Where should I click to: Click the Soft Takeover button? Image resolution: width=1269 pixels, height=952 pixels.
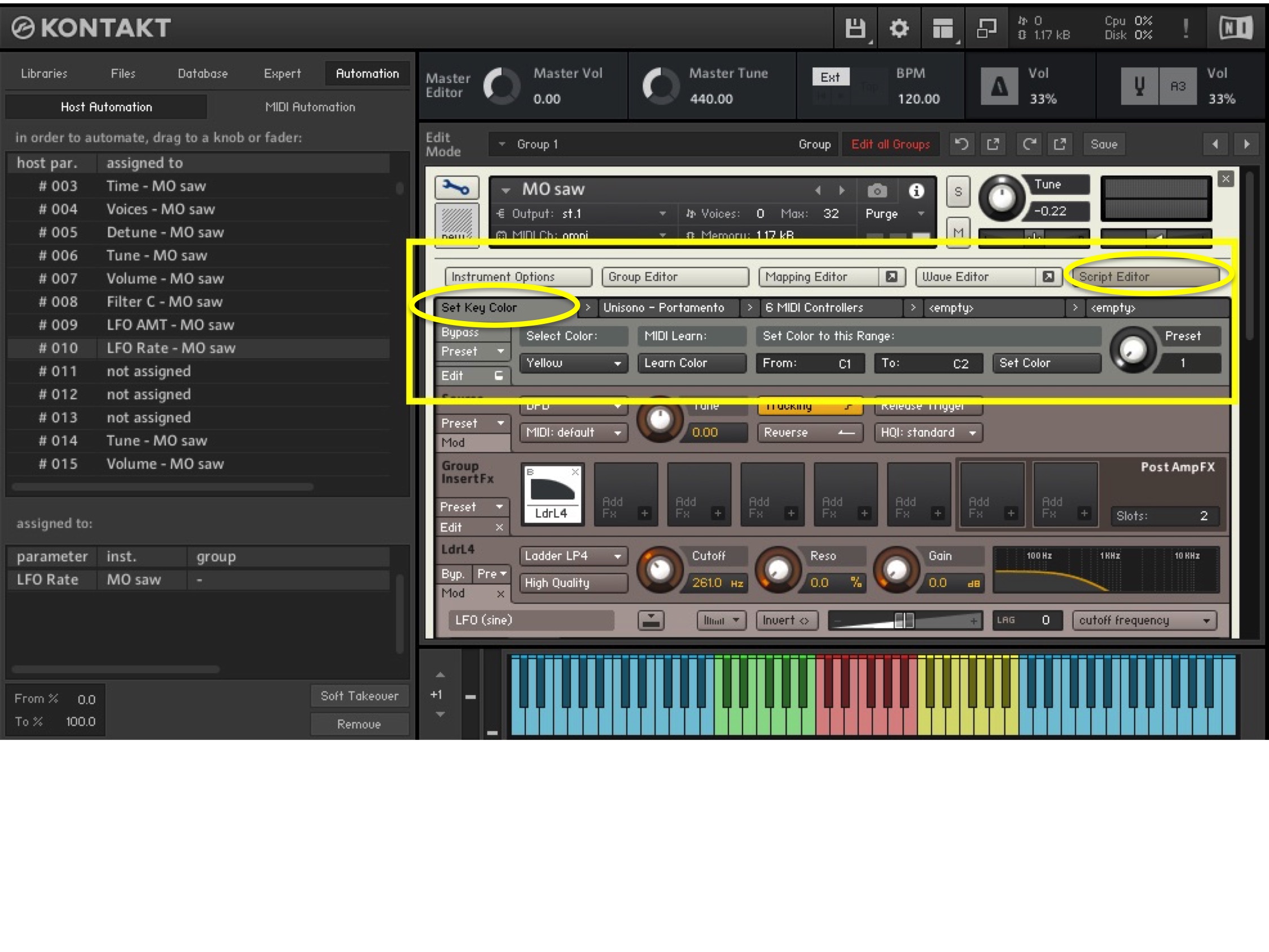point(359,696)
